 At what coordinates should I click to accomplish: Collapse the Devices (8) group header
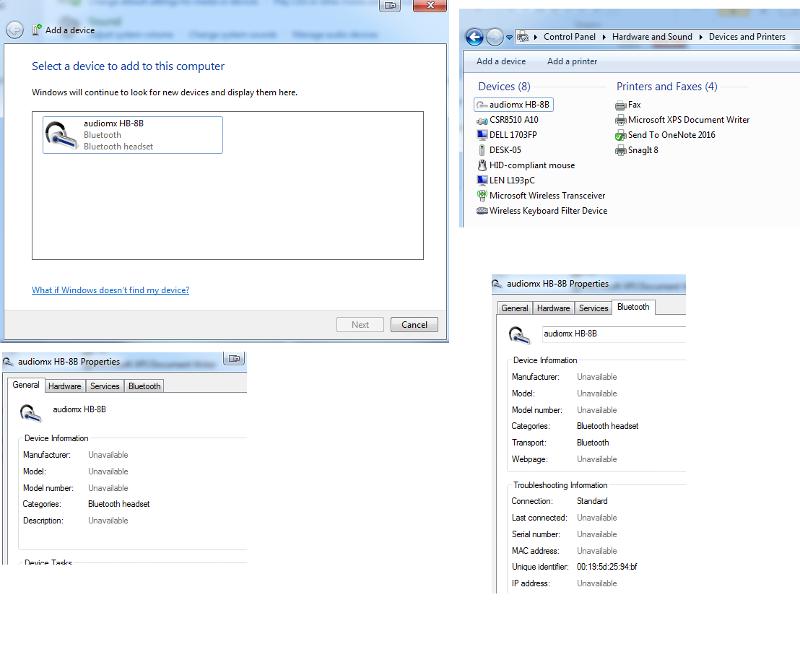[504, 86]
